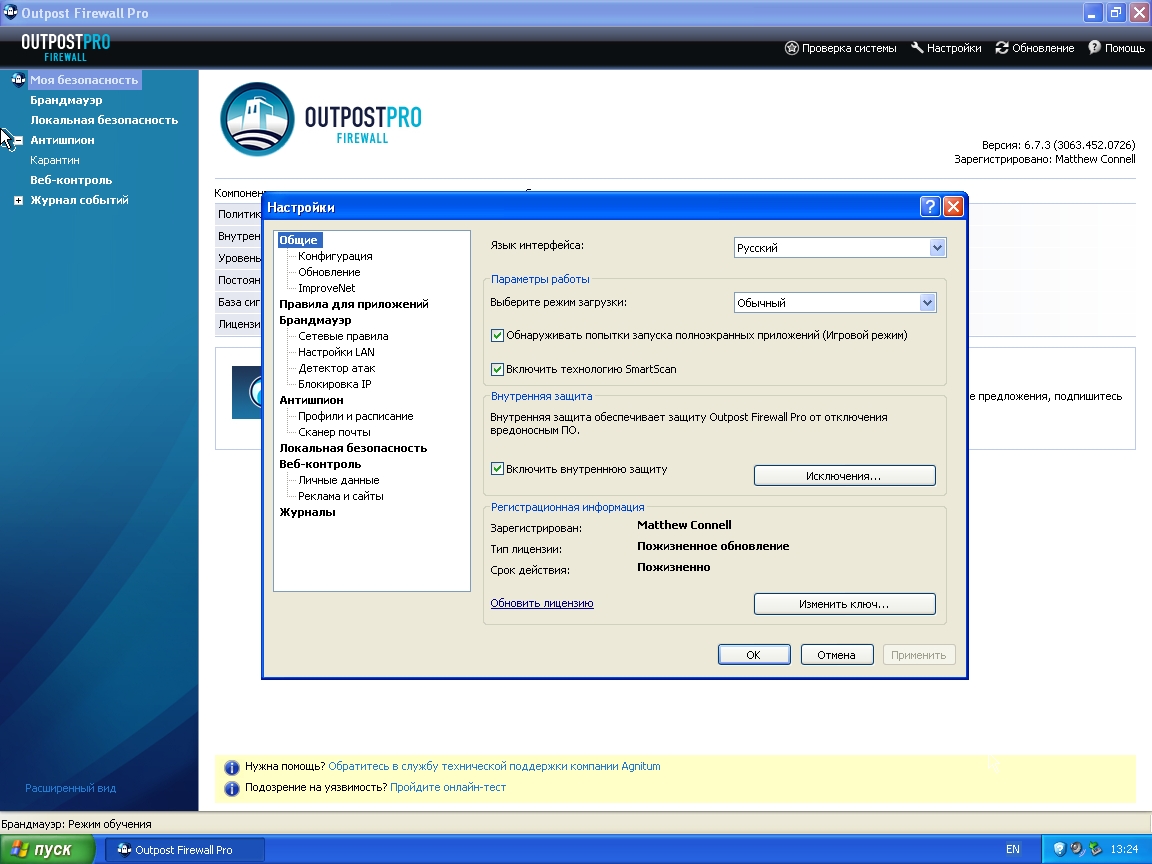
Task: Open Локальная безопасность in left sidebar
Action: point(104,120)
